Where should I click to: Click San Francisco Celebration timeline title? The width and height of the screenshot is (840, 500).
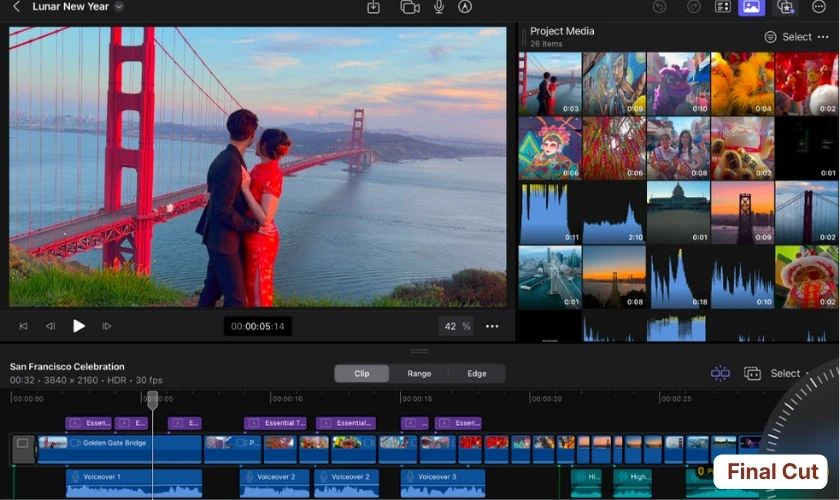pos(67,367)
